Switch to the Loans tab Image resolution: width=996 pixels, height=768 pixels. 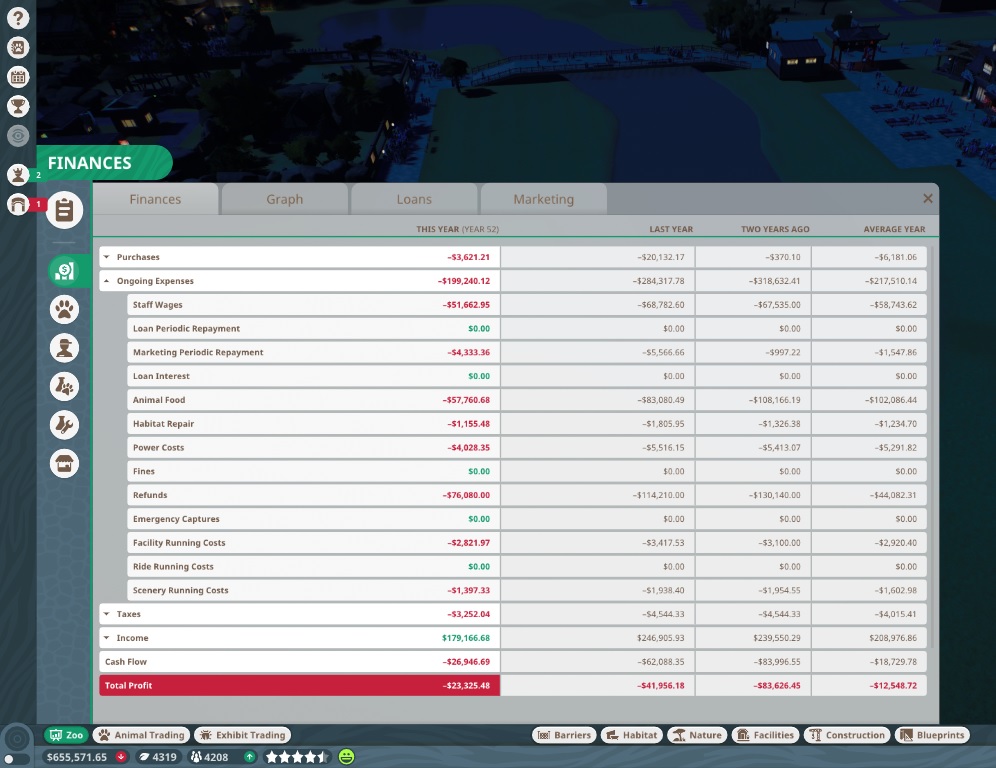(414, 199)
